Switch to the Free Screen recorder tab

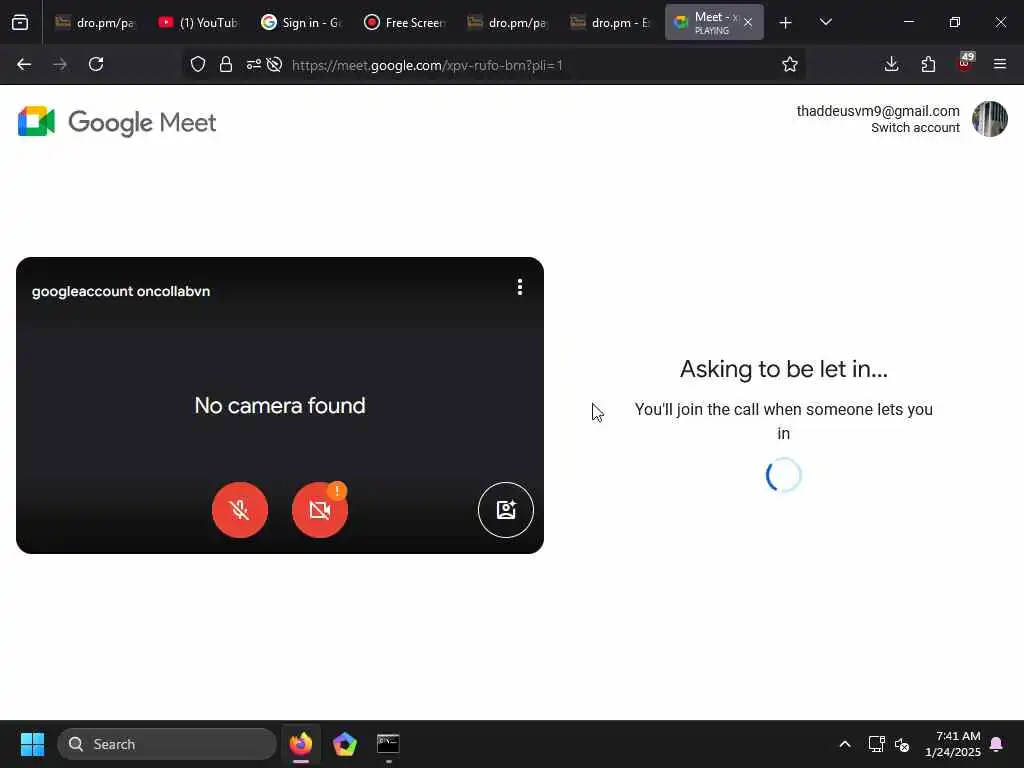coord(405,23)
